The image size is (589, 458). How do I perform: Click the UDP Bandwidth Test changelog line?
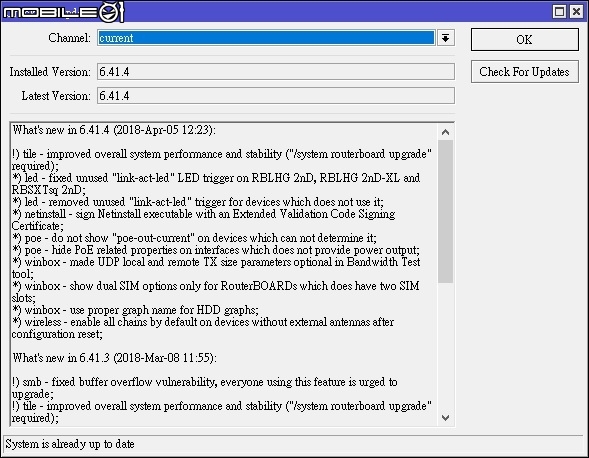[x=216, y=268]
